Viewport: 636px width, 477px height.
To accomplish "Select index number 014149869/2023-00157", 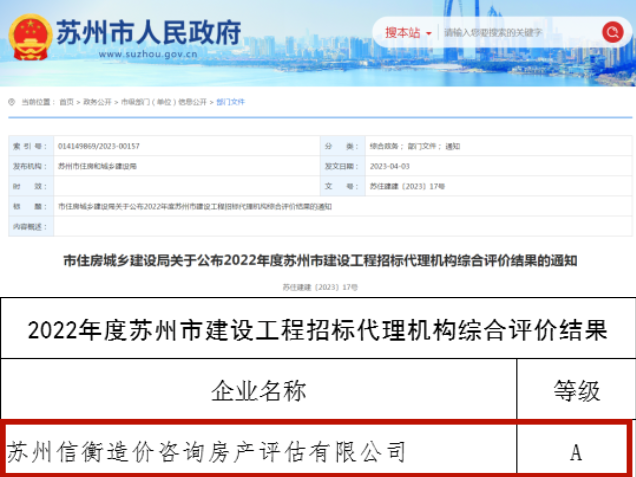I will [x=99, y=146].
